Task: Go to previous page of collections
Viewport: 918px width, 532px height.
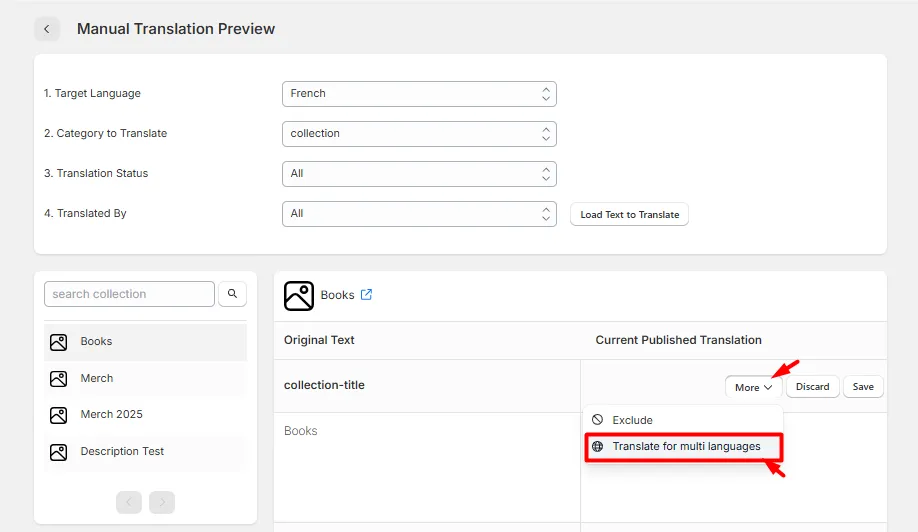Action: click(x=129, y=502)
